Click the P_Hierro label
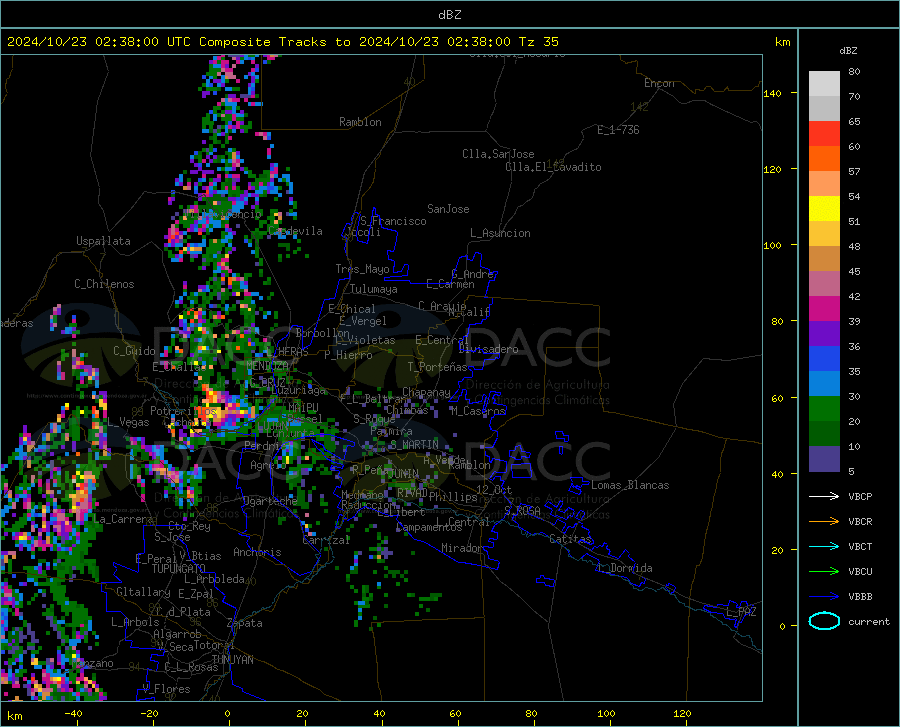Screen dimensions: 900x727 click(348, 355)
